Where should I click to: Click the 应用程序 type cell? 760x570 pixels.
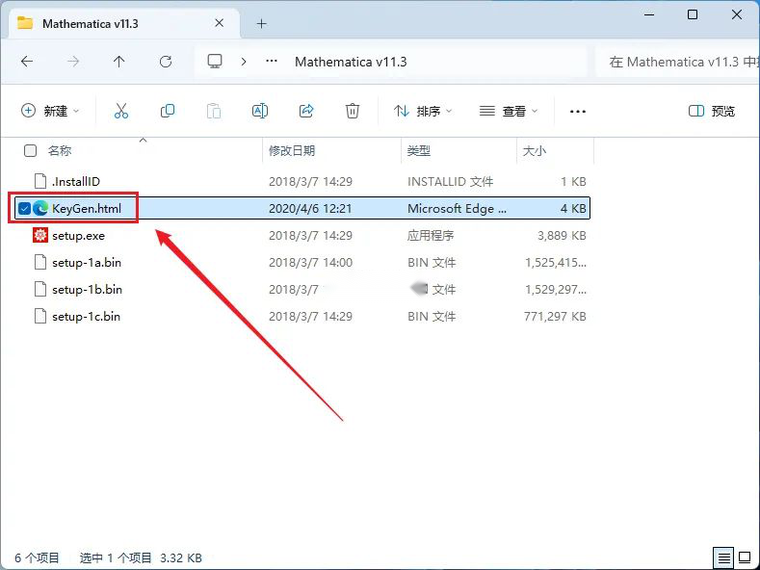pyautogui.click(x=430, y=236)
